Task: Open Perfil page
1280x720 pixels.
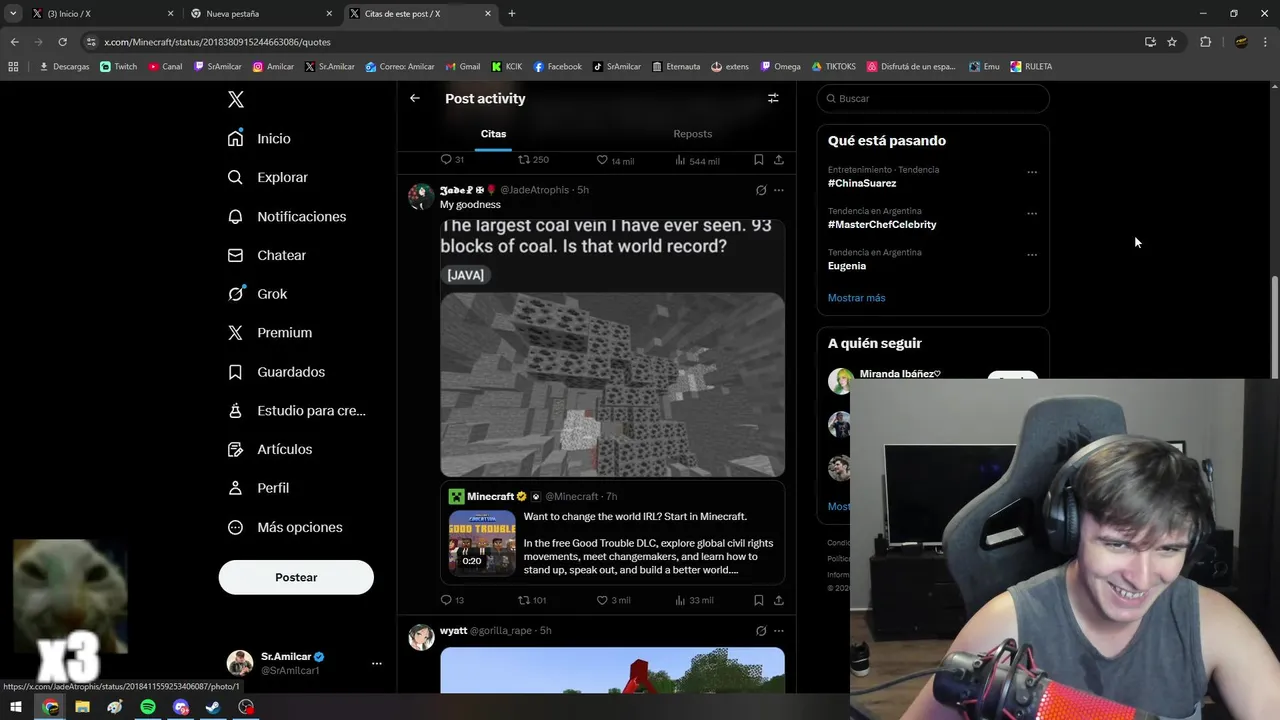Action: point(258,488)
